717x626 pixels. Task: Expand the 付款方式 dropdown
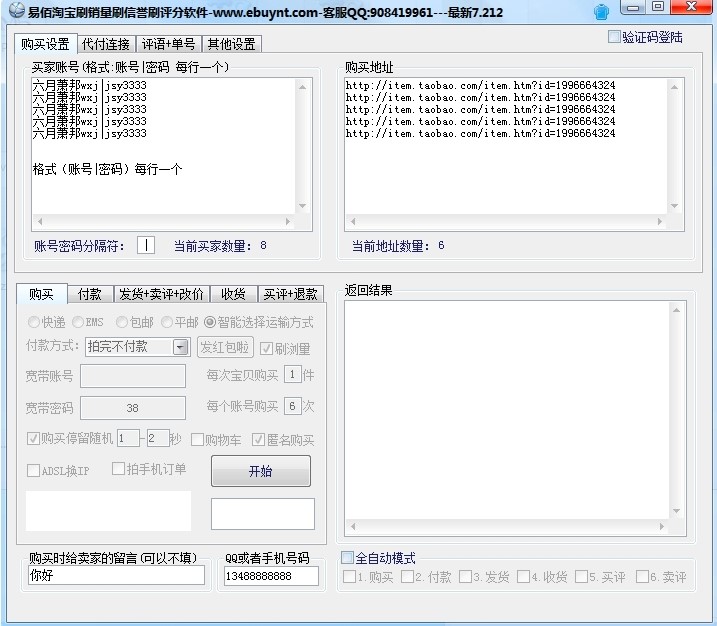pyautogui.click(x=181, y=347)
